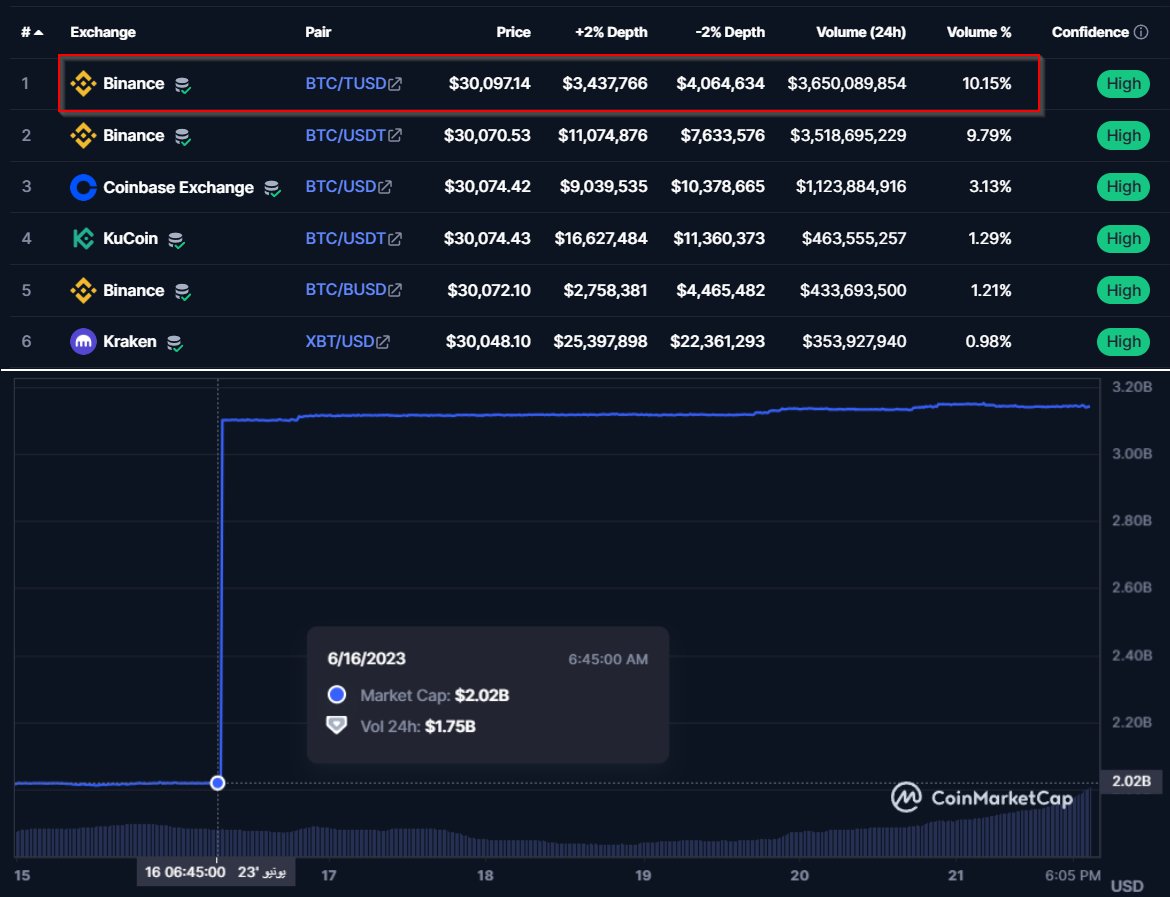Click the 2.02B price axis label
The height and width of the screenshot is (897, 1170).
(x=1131, y=781)
